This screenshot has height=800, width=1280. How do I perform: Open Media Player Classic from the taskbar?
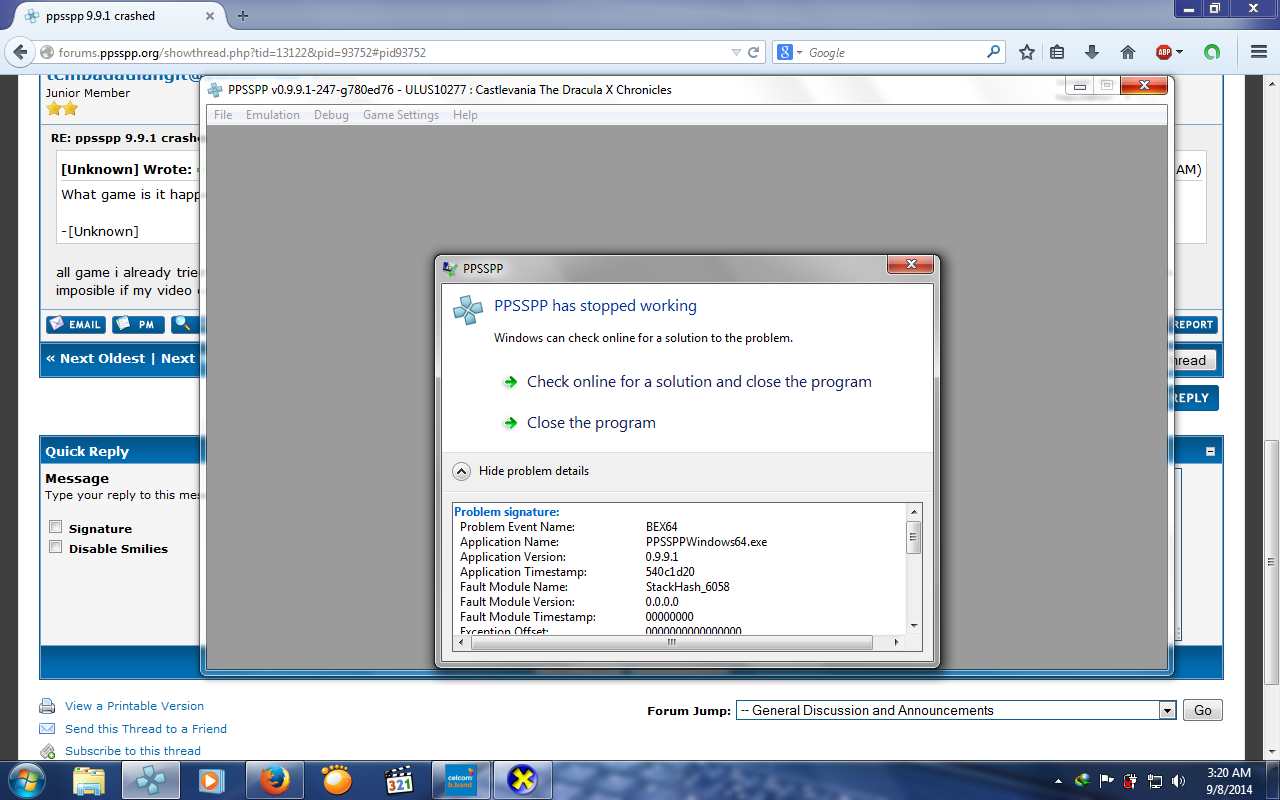399,779
